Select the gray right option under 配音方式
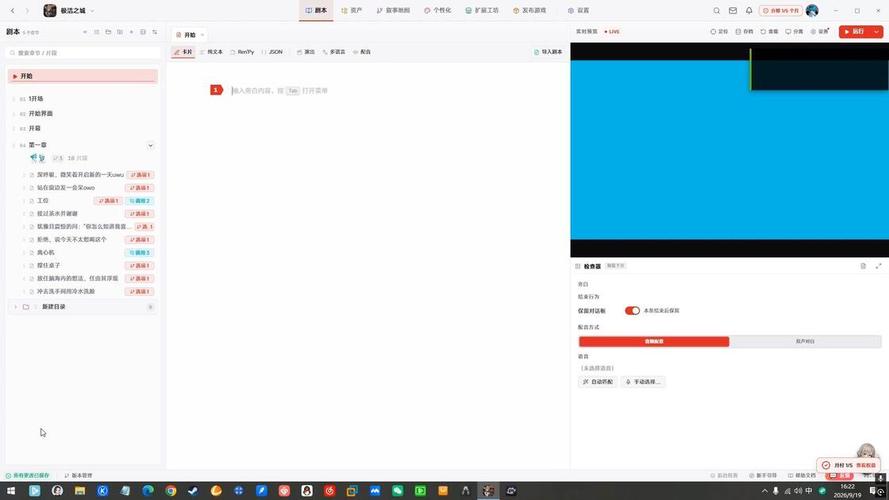 click(x=805, y=341)
